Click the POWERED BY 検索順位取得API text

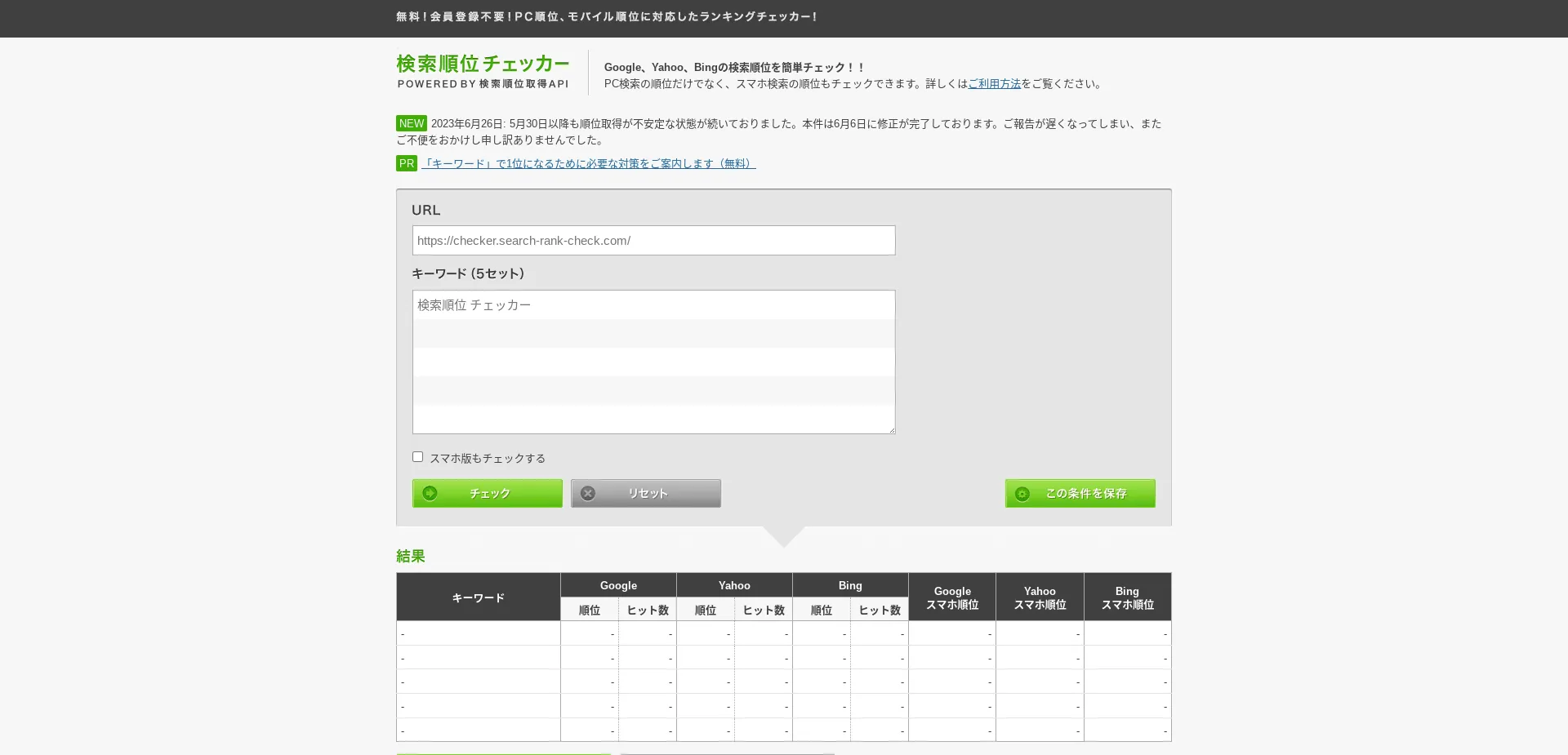483,84
